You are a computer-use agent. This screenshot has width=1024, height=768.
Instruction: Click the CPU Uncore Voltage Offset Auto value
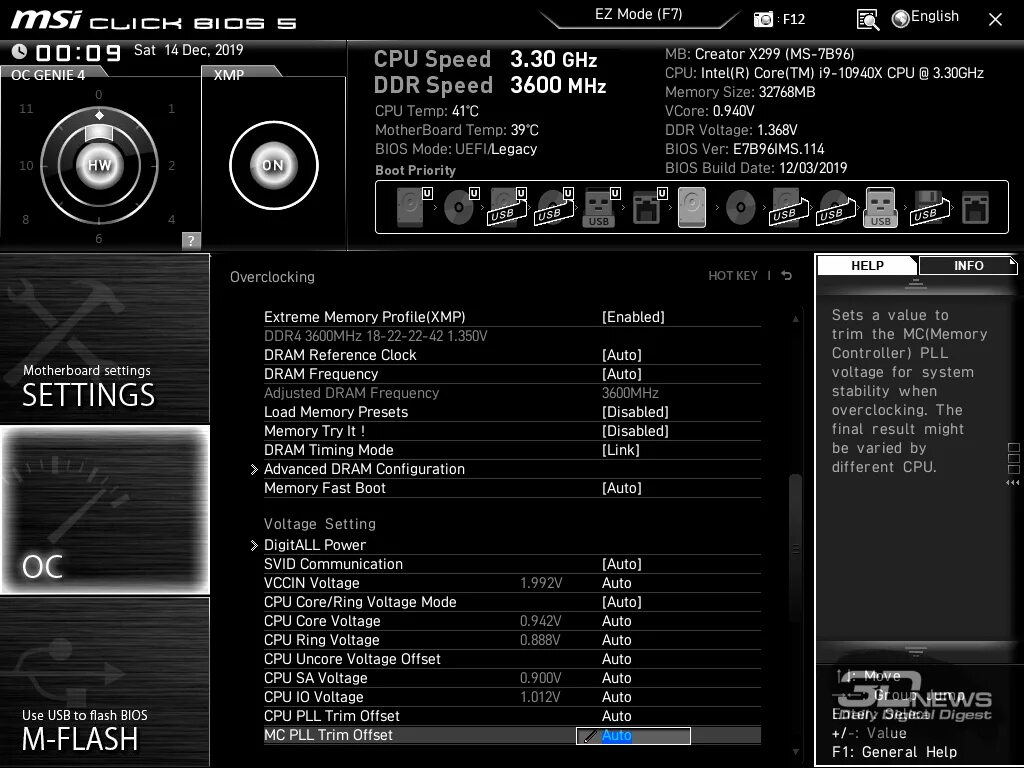616,658
